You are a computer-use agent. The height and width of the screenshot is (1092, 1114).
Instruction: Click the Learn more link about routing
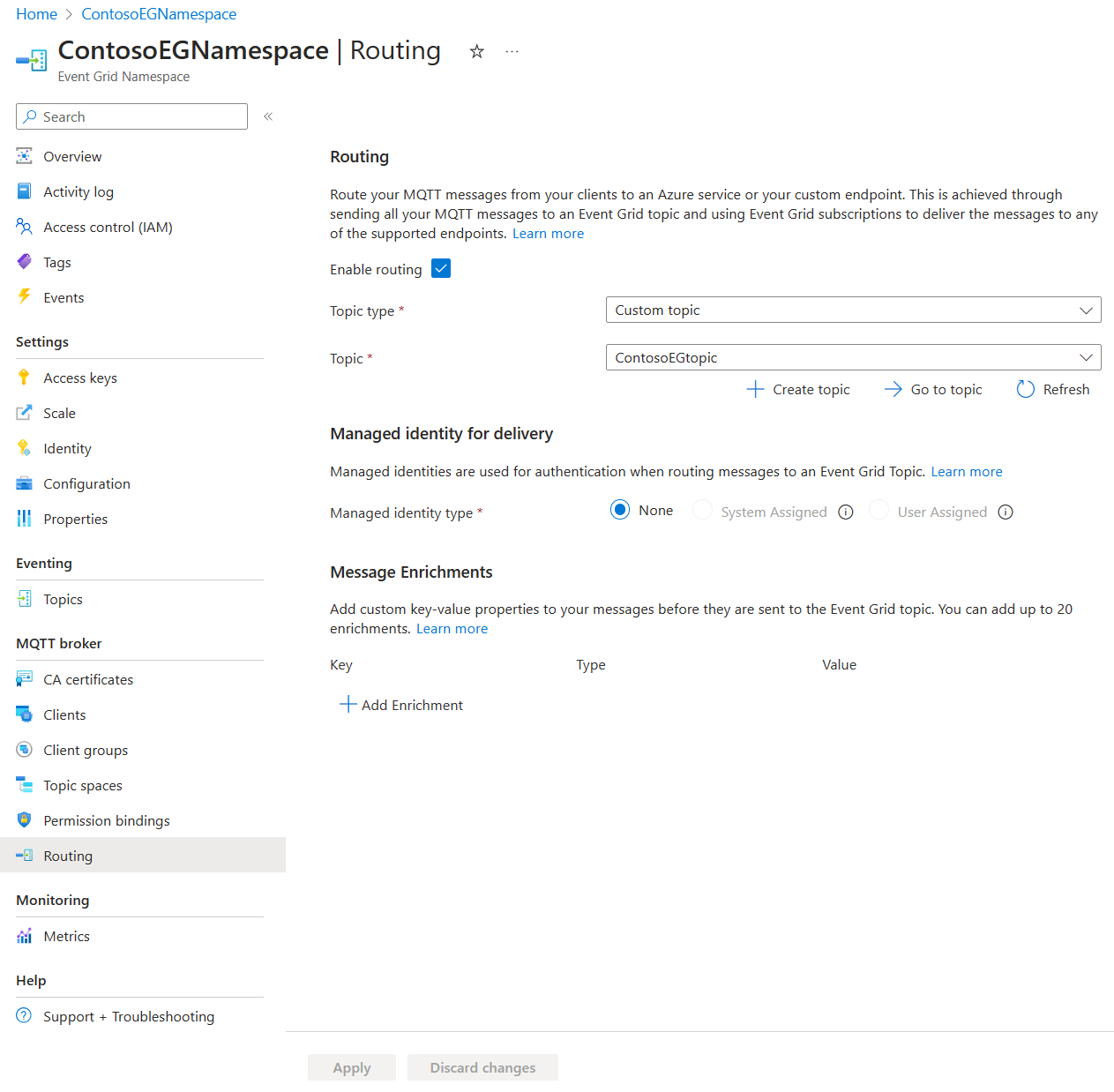[x=548, y=233]
